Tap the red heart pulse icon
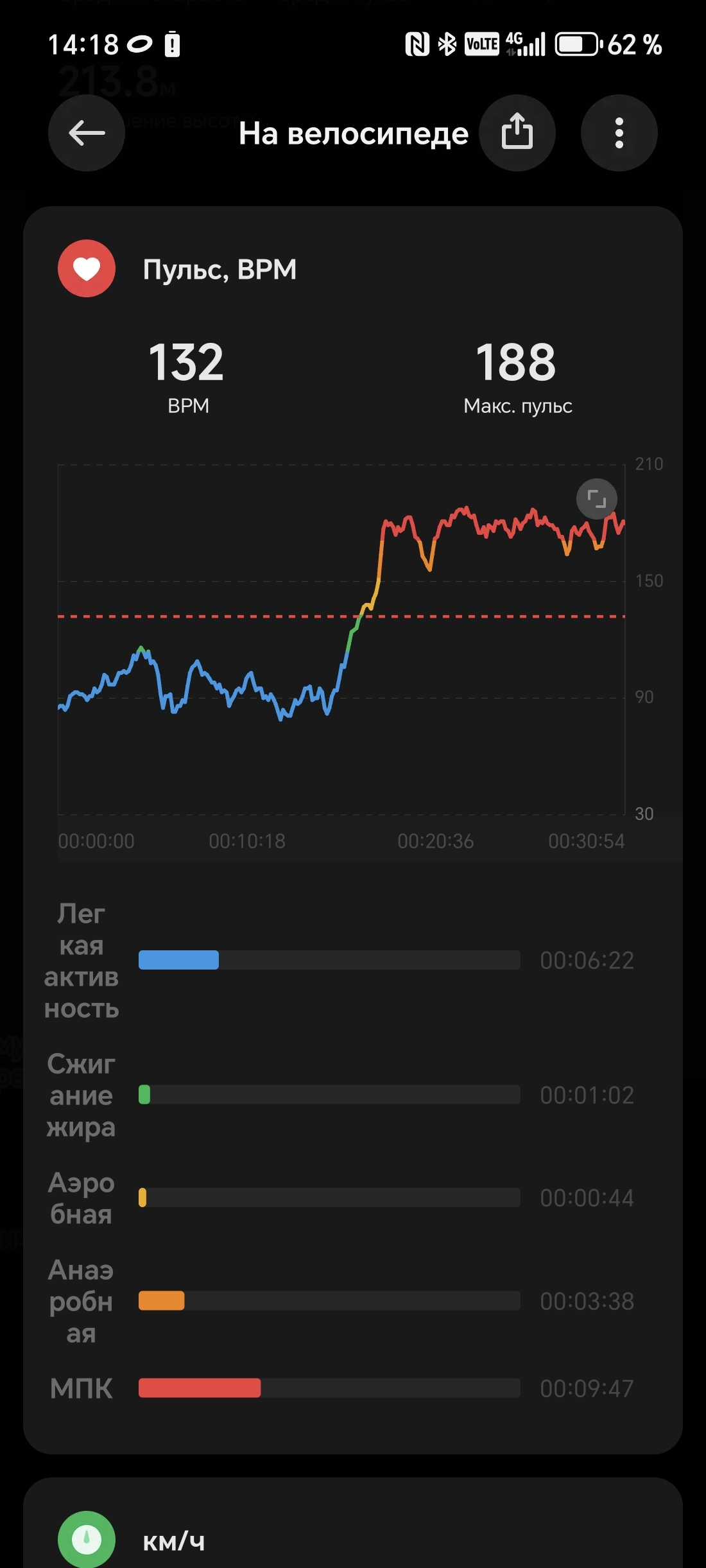 point(87,268)
